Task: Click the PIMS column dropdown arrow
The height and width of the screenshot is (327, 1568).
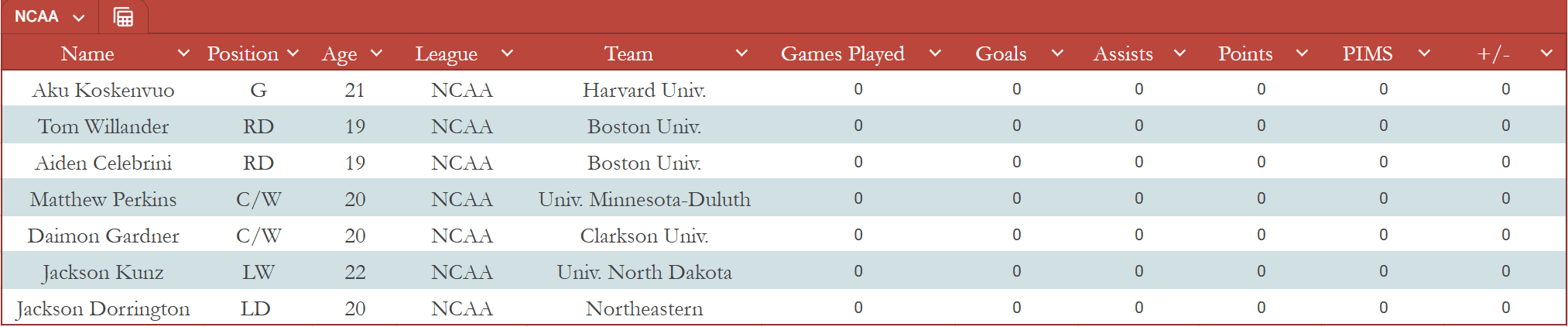Action: point(1424,53)
